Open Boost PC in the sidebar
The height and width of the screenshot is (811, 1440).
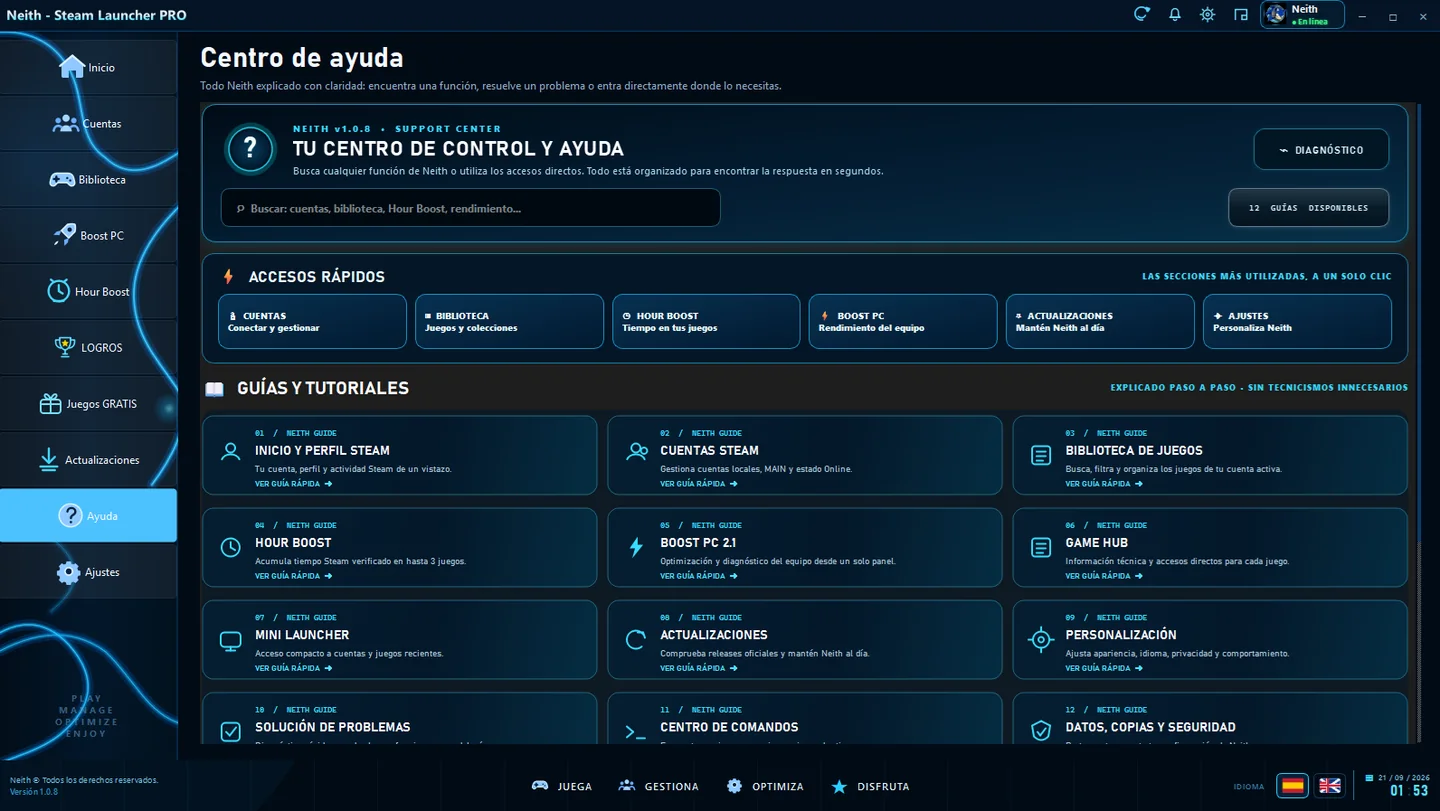point(89,235)
